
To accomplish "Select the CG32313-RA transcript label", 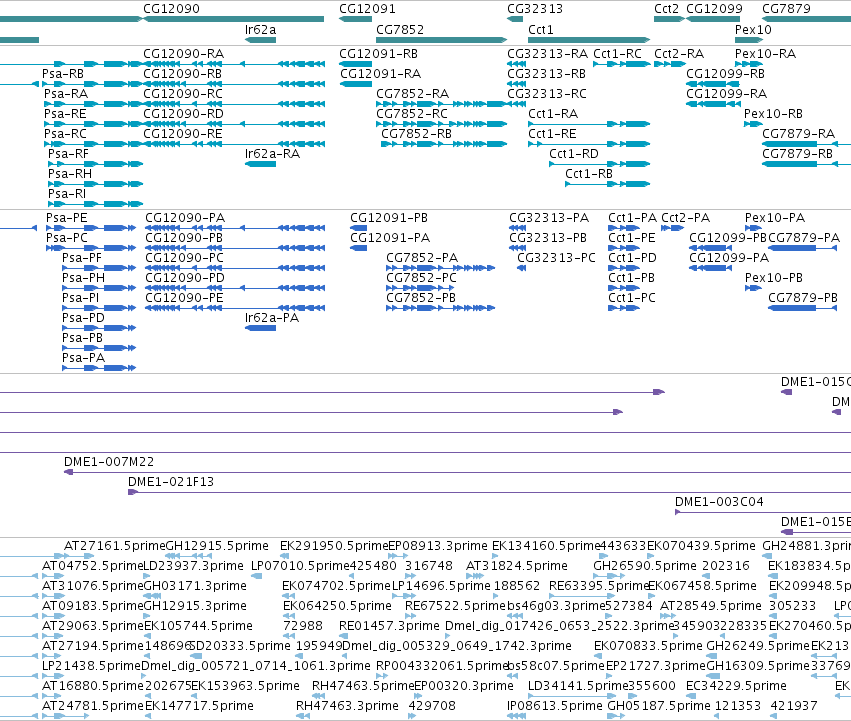I will pos(547,54).
